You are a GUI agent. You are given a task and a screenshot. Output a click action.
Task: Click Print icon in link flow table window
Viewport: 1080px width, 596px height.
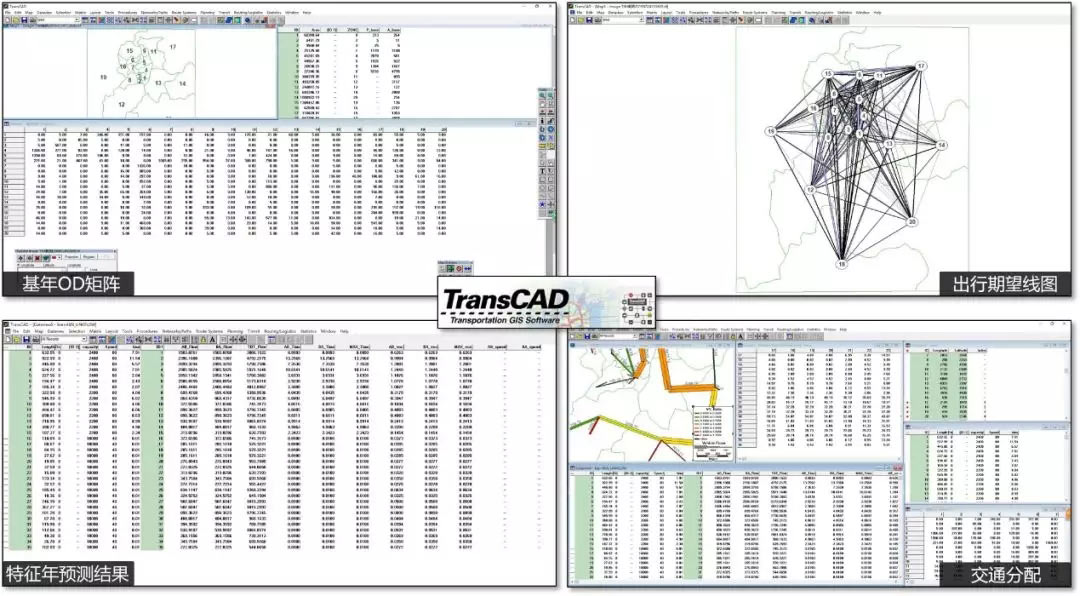click(x=35, y=339)
